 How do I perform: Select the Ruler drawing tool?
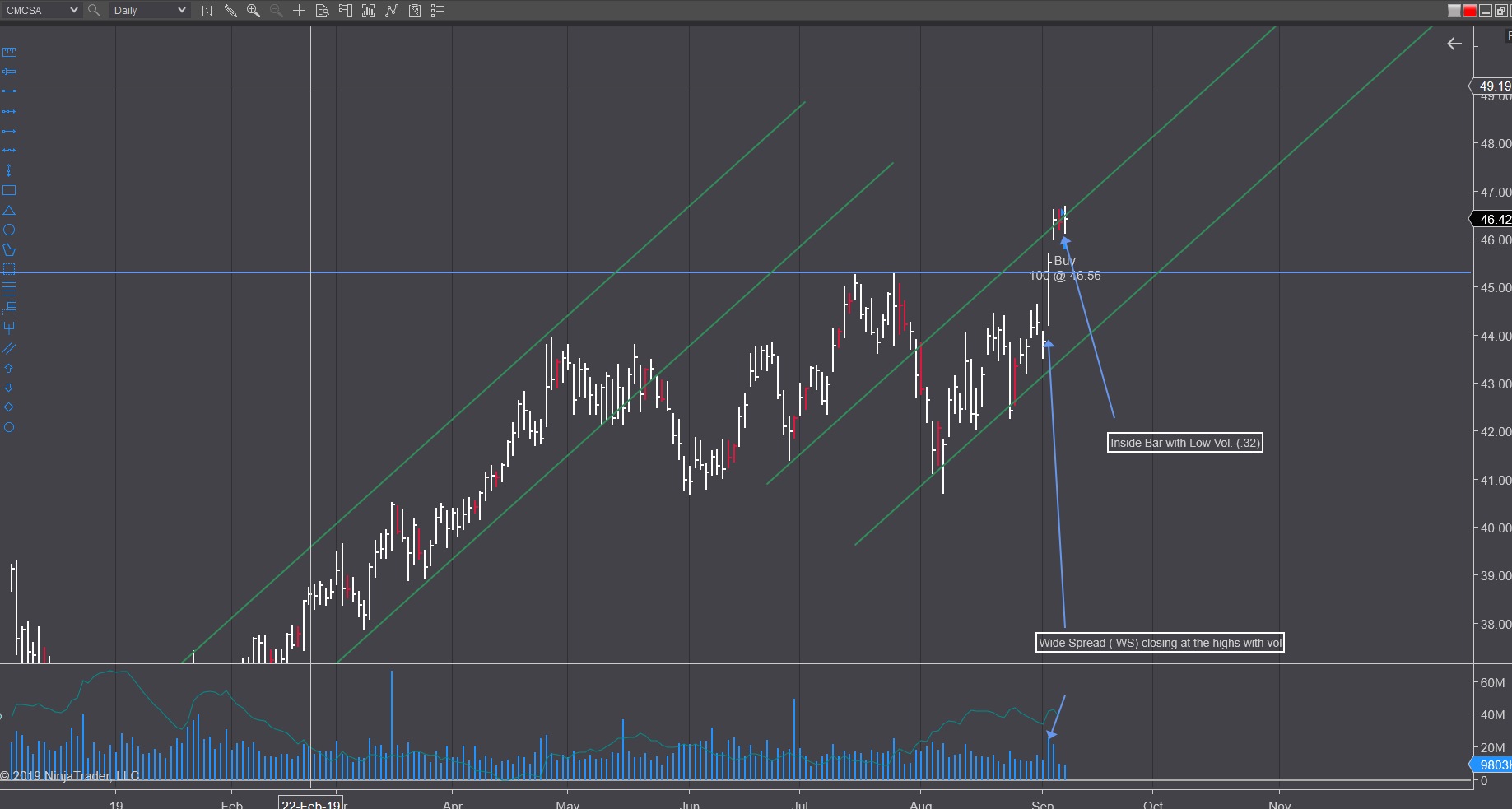[9, 52]
